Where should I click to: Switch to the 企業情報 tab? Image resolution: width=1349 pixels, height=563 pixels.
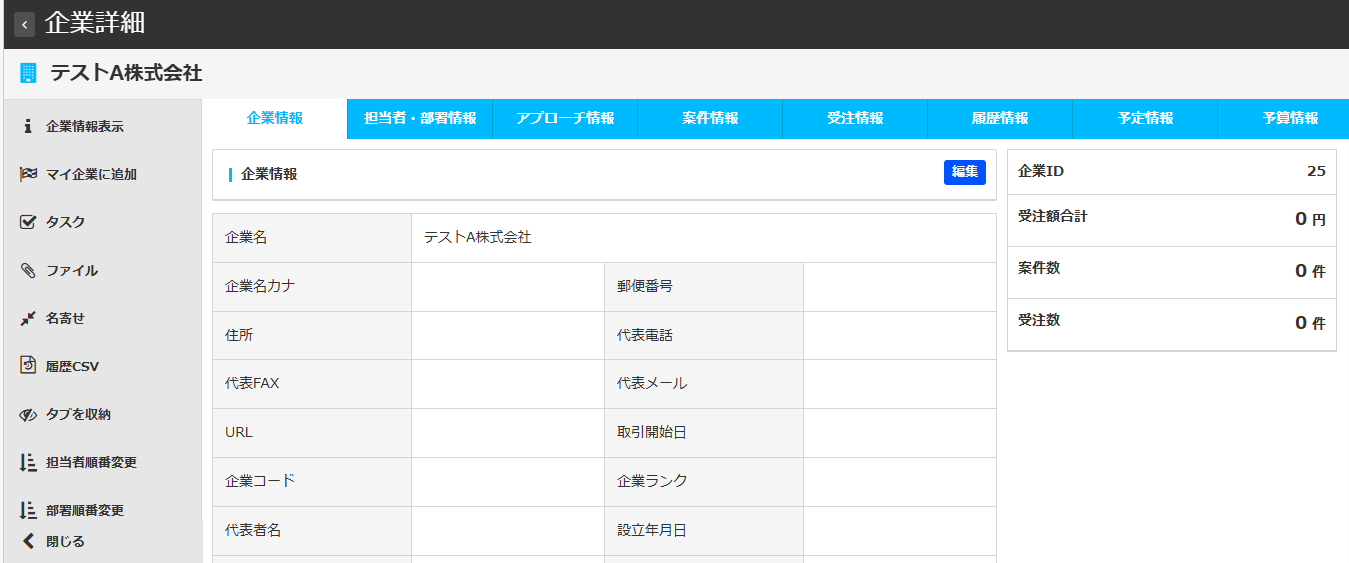(x=275, y=118)
